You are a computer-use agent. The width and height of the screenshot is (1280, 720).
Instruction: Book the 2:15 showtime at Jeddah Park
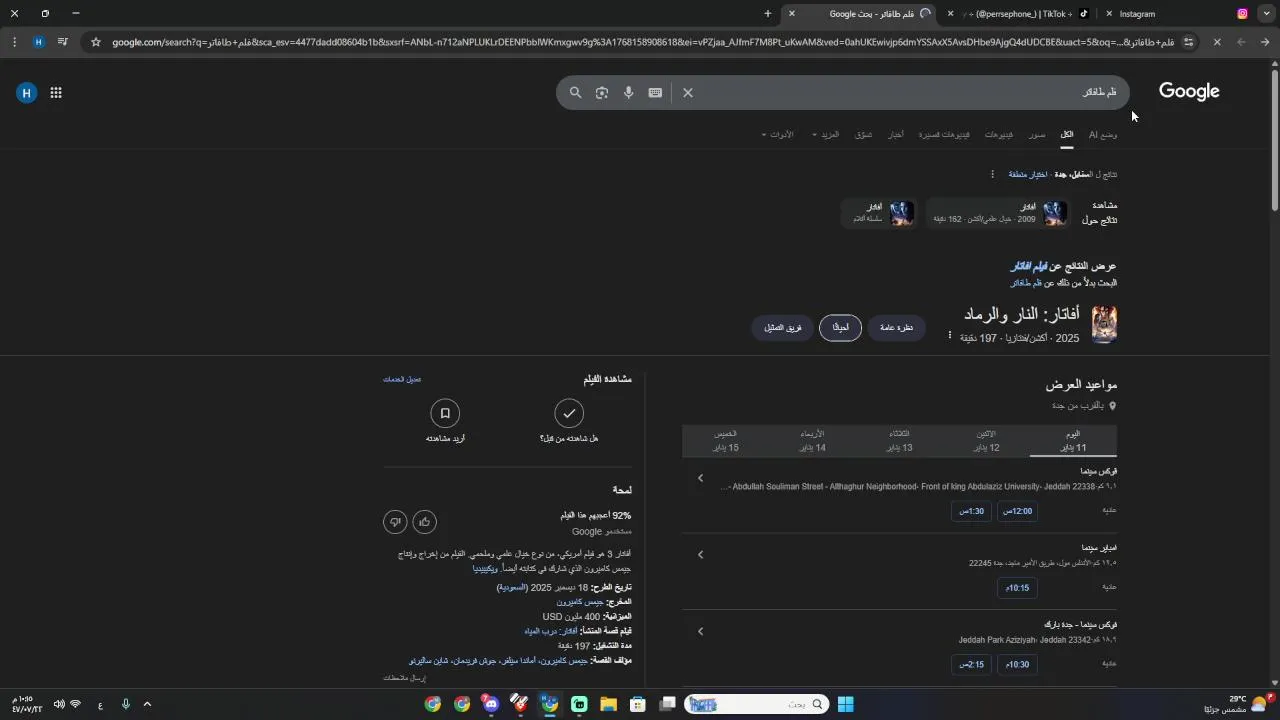[971, 664]
